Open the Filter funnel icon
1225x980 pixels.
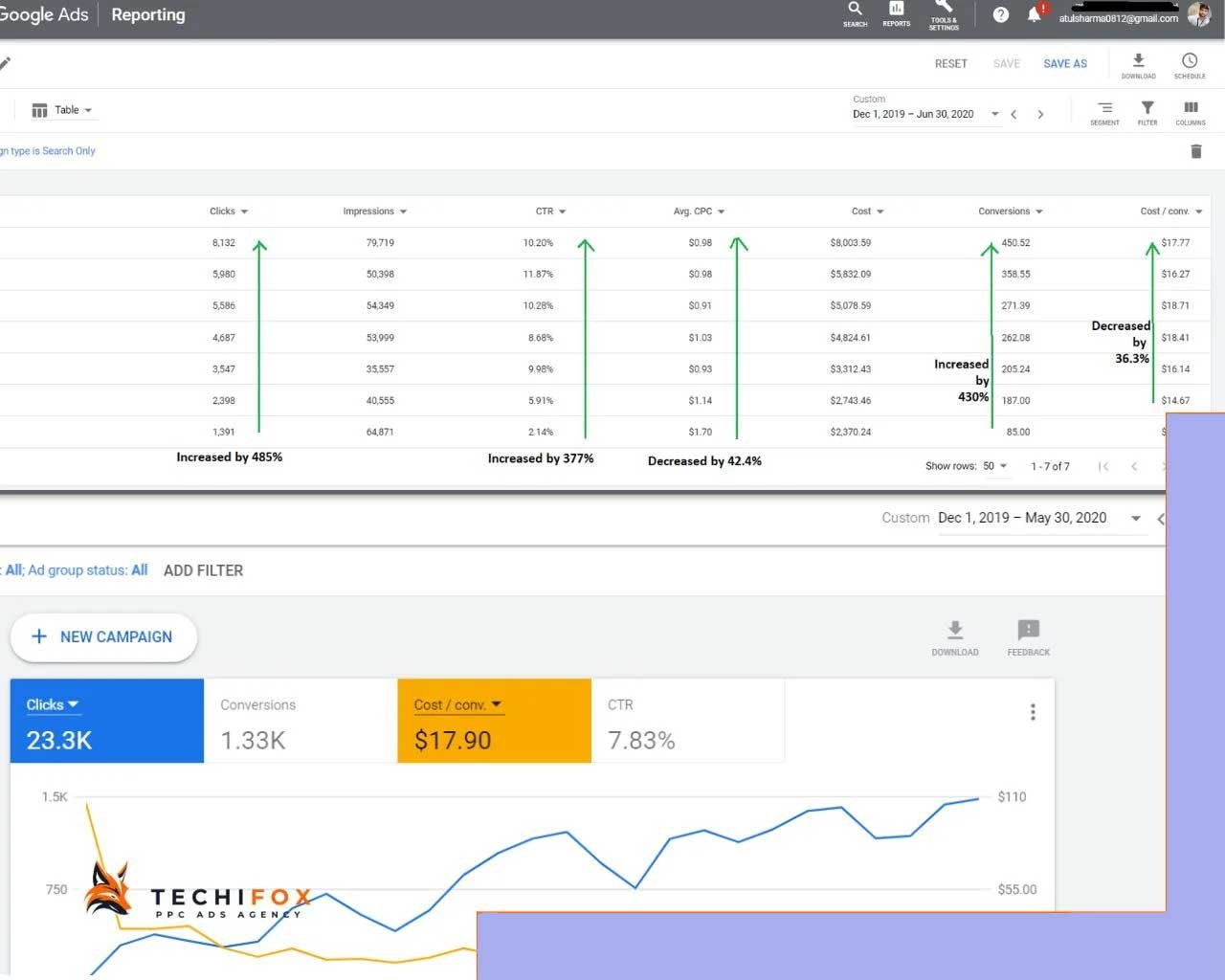[x=1147, y=112]
